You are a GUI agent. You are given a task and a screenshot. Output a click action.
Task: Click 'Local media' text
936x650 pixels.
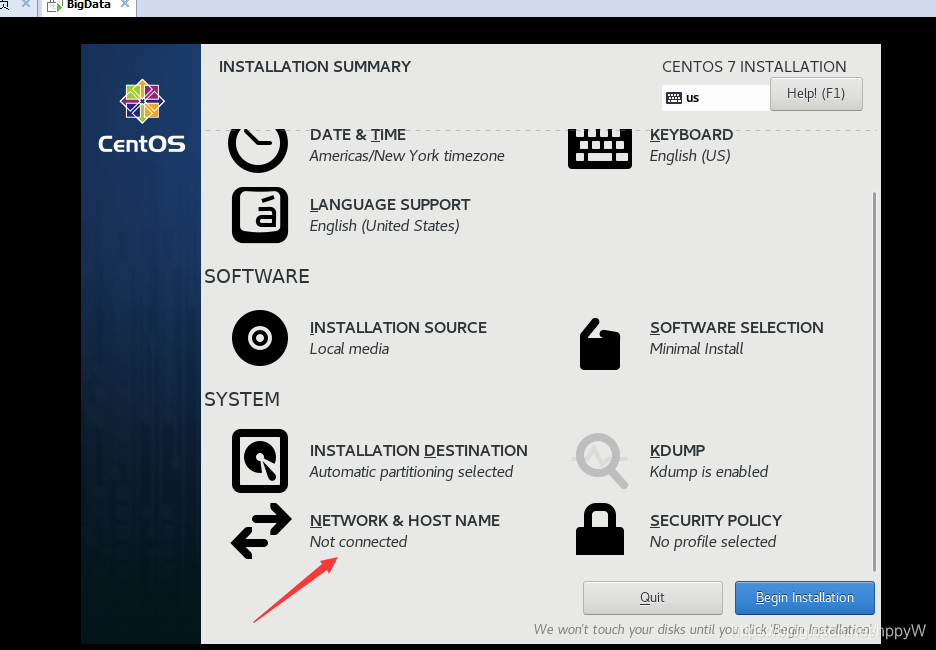pos(349,349)
